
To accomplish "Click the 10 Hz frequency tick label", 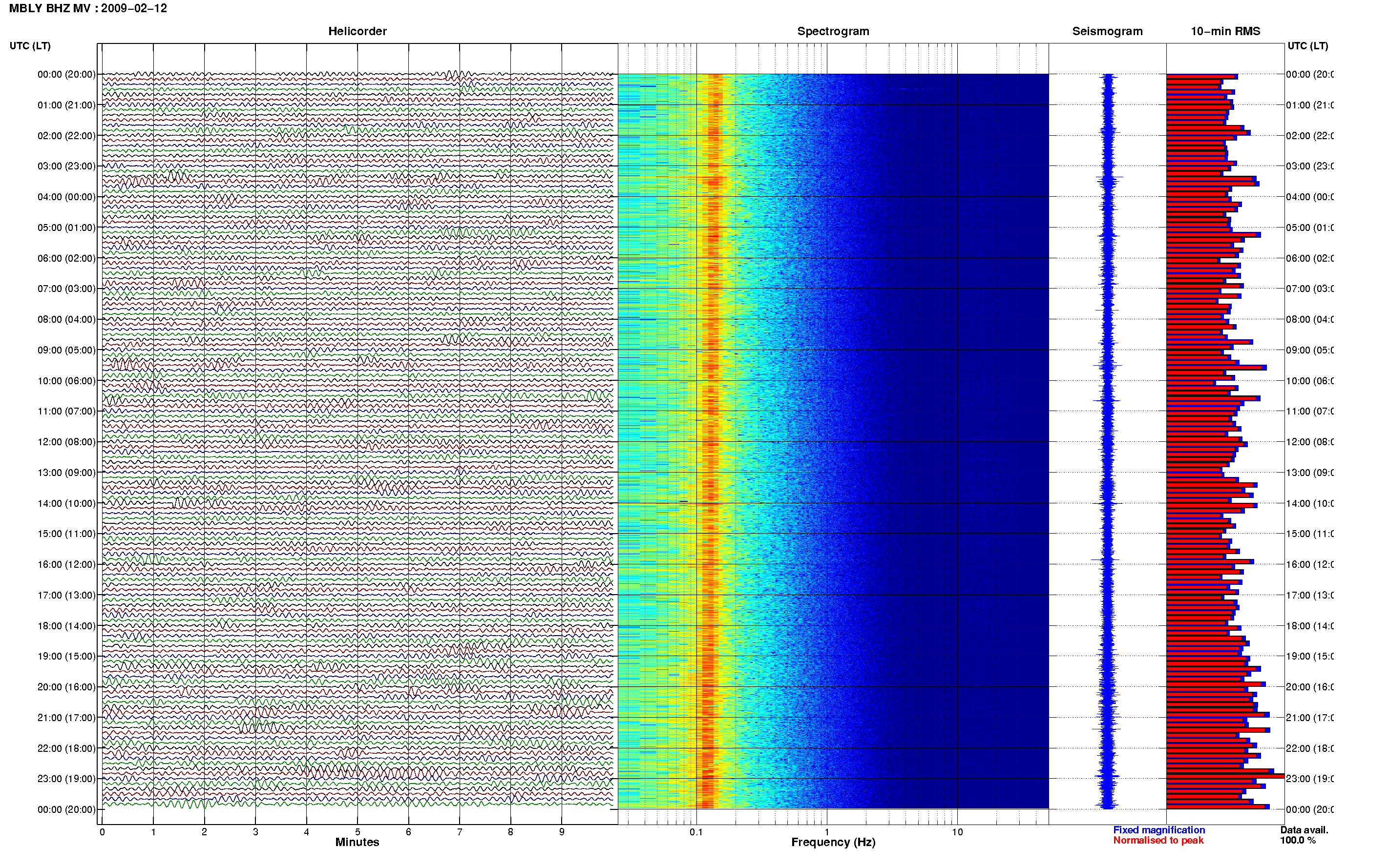I will [957, 832].
